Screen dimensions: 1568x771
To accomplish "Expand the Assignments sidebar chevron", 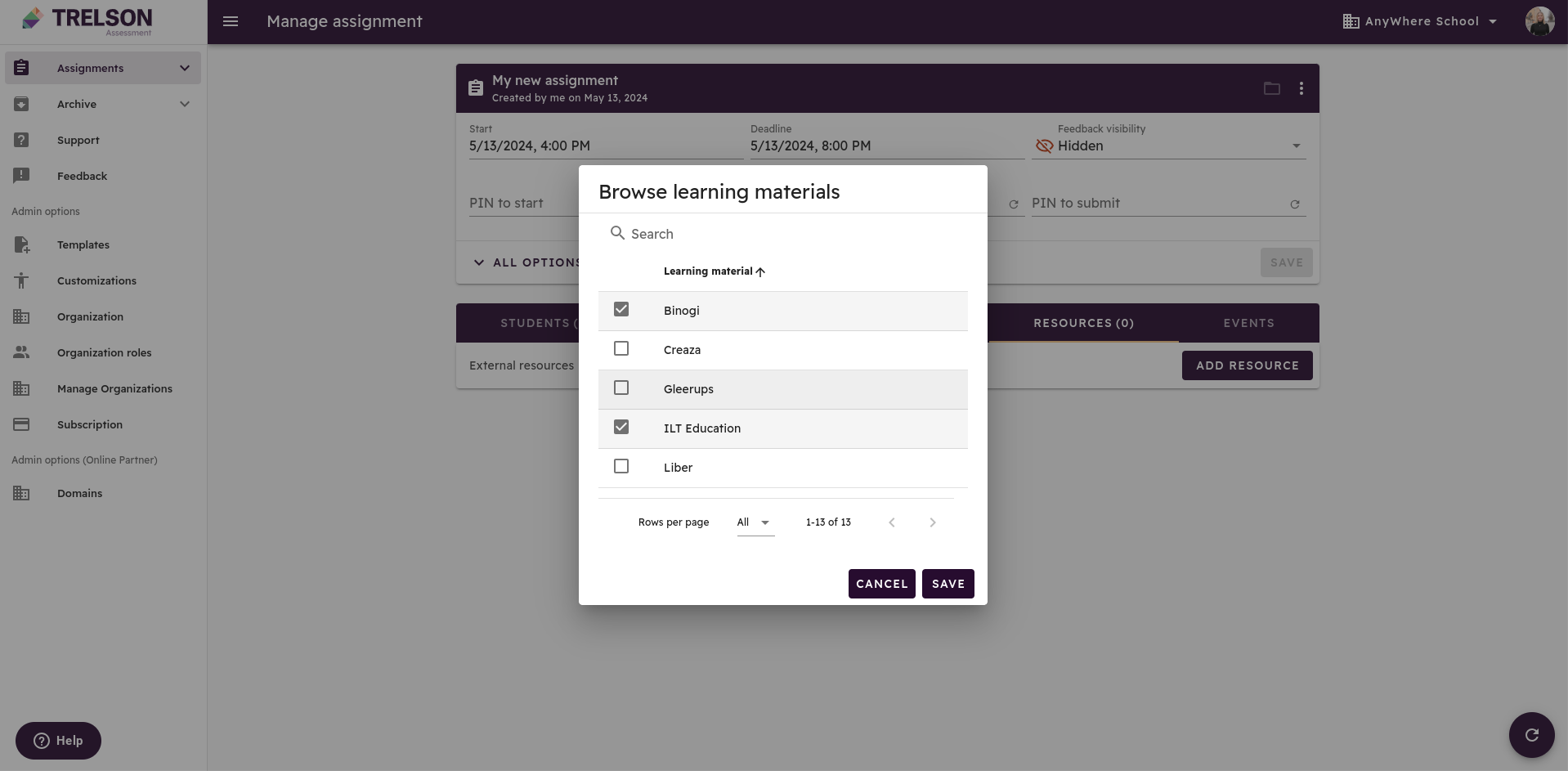I will 185,68.
